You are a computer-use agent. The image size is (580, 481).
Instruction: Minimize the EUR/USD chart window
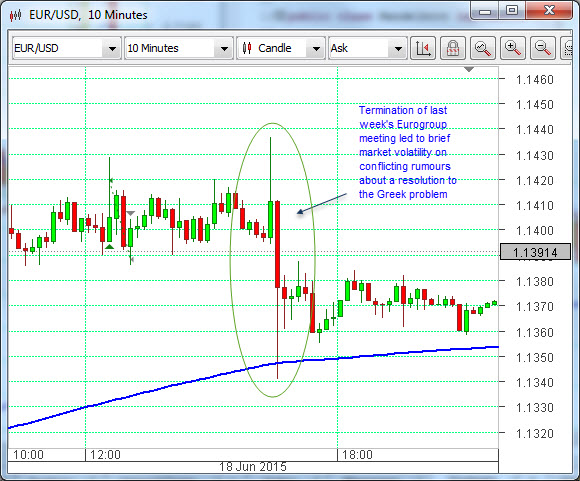coord(485,11)
